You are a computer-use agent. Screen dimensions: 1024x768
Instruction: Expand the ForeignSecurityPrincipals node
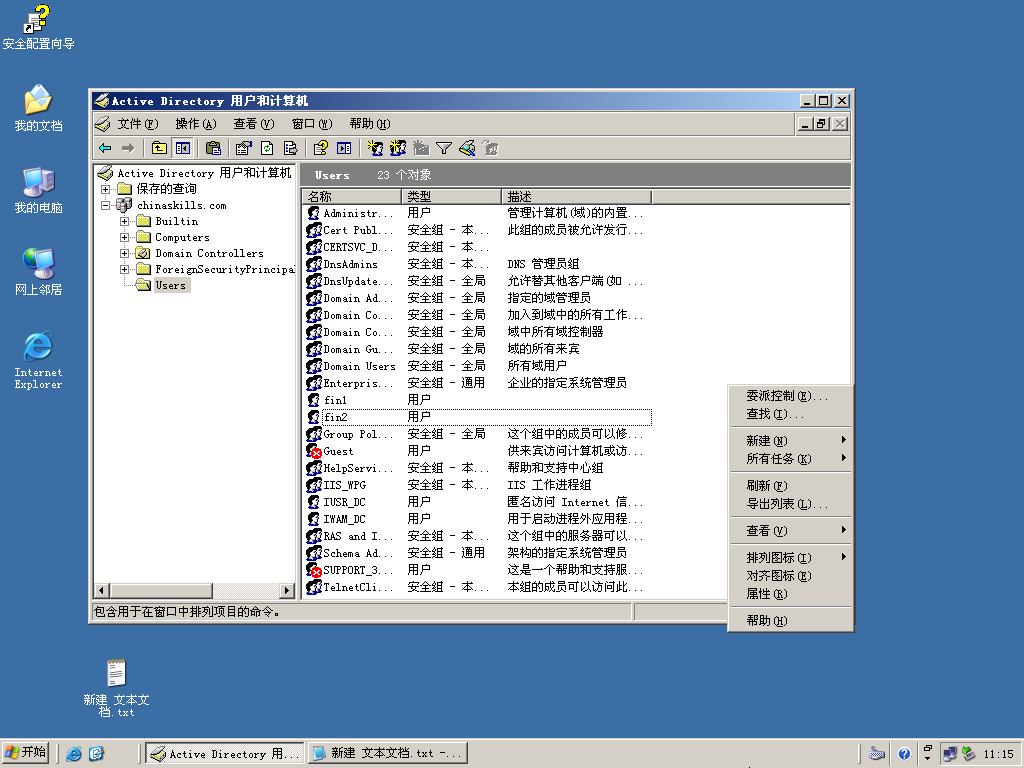(x=124, y=269)
